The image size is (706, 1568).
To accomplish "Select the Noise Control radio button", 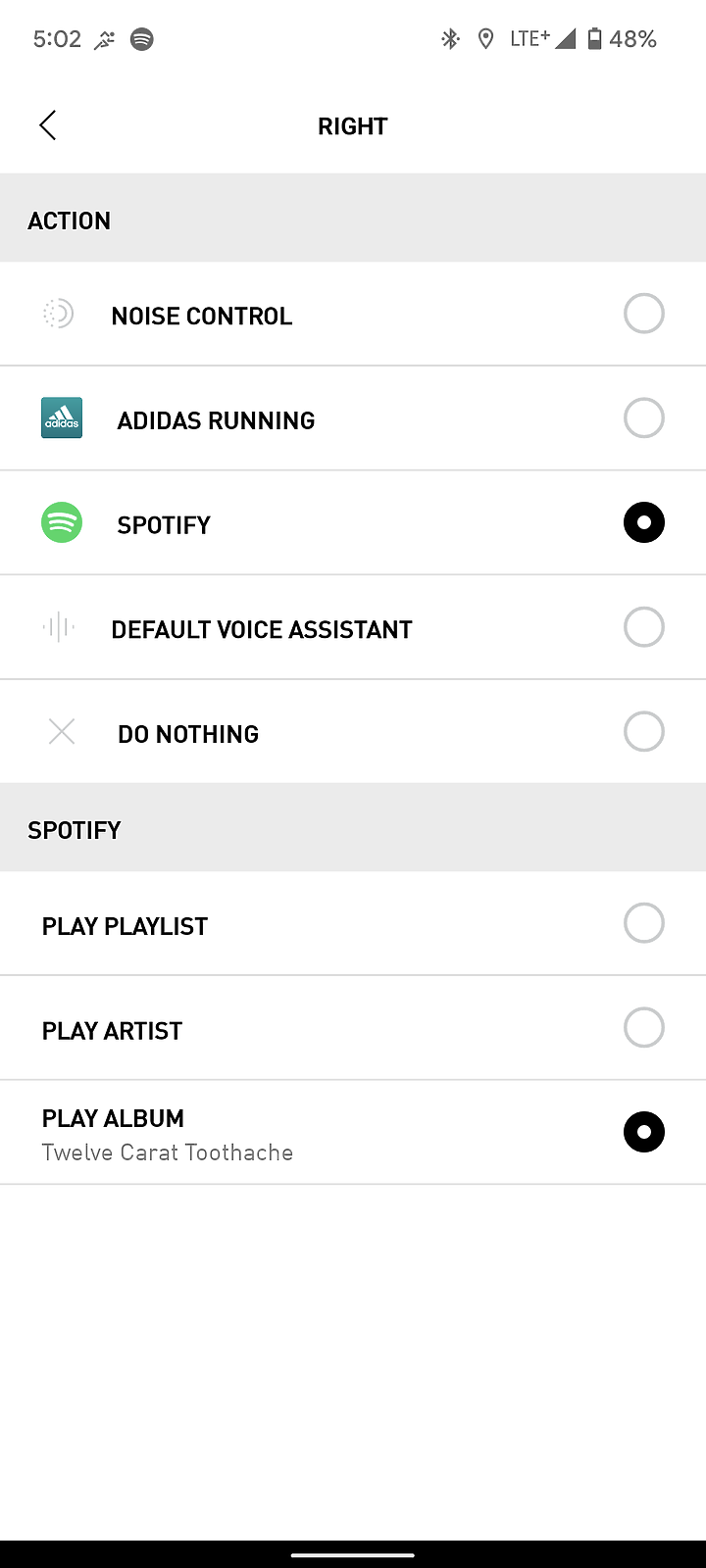I will (644, 314).
